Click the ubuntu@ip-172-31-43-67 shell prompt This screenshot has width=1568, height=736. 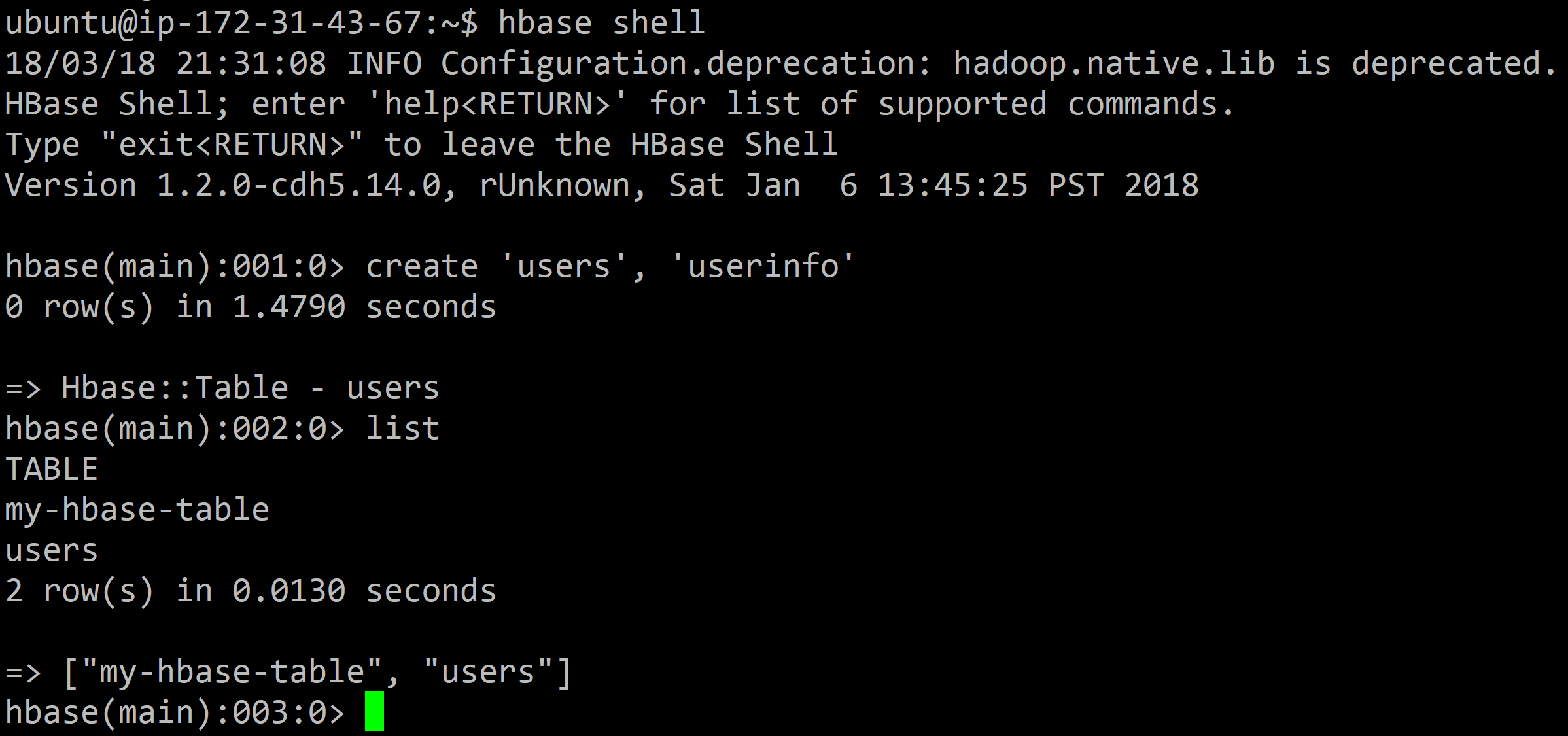[241, 24]
